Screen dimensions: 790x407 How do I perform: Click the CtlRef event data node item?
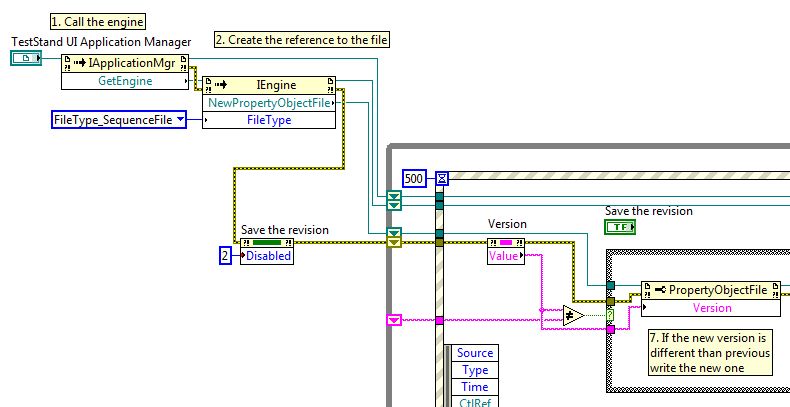click(x=475, y=402)
